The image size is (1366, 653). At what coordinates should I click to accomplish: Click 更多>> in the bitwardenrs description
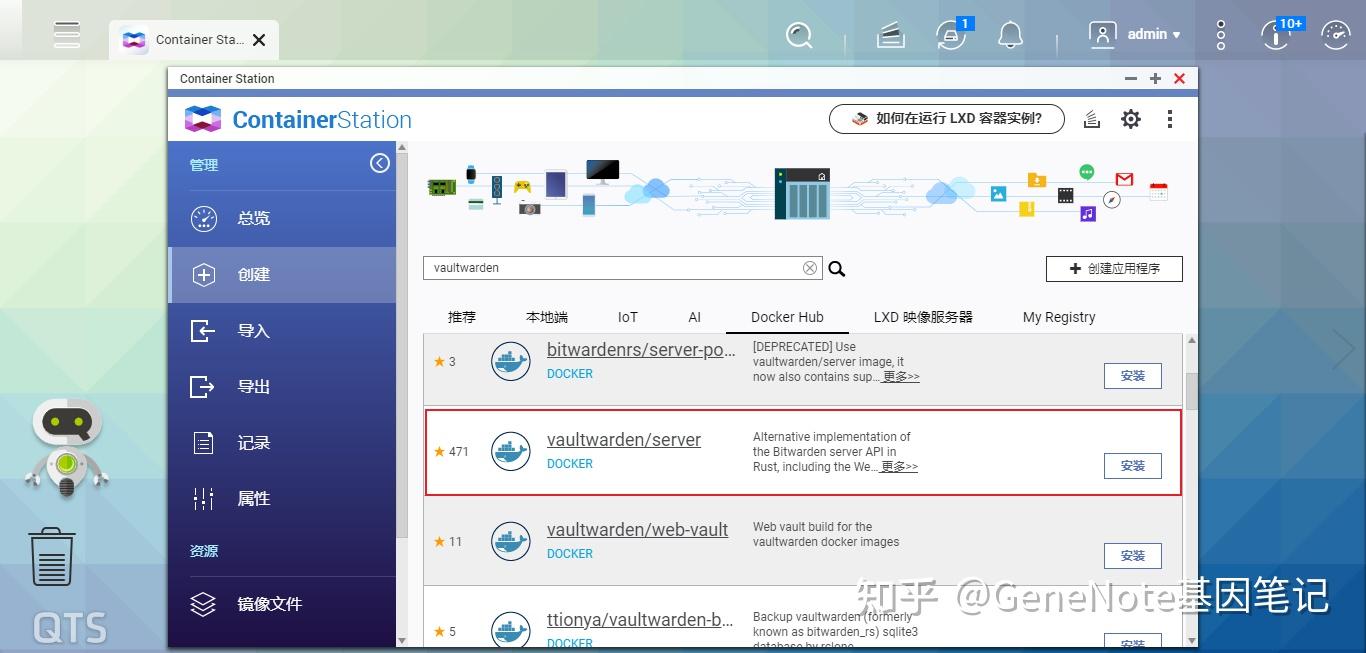click(x=900, y=377)
